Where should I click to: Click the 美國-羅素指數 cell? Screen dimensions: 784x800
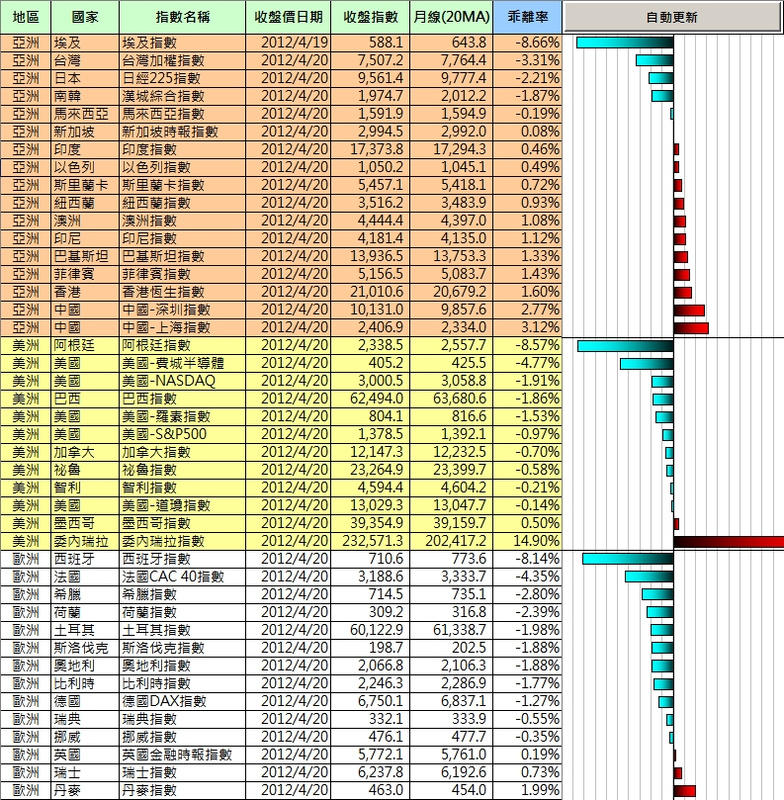click(x=182, y=416)
